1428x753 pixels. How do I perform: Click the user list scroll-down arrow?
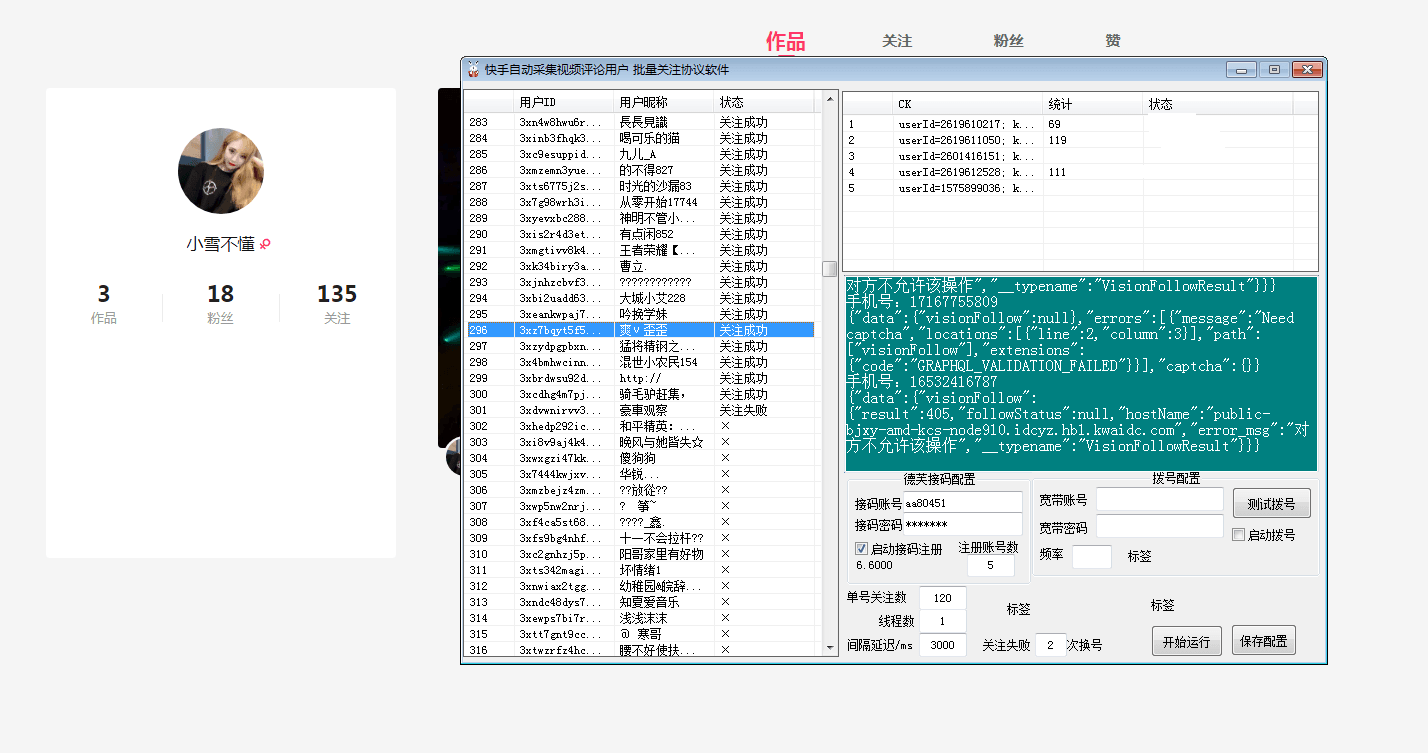point(829,648)
